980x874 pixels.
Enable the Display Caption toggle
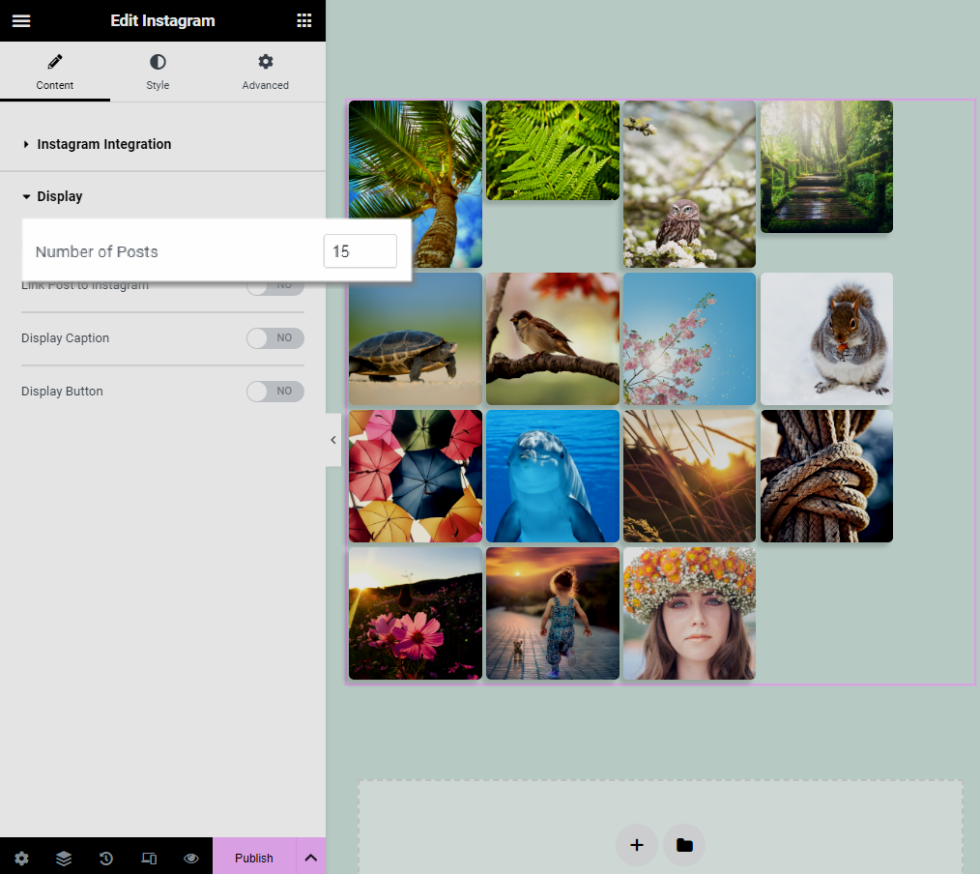pyautogui.click(x=275, y=338)
